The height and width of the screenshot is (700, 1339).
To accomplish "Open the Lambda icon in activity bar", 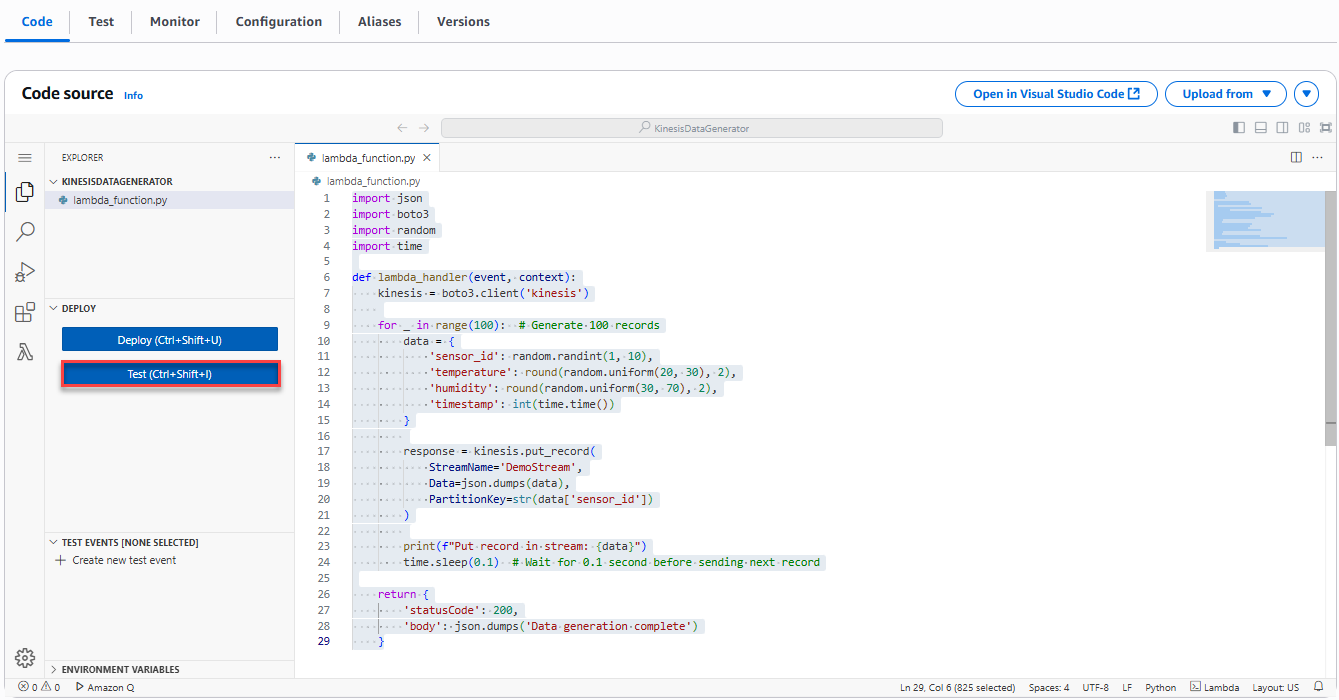I will point(25,352).
